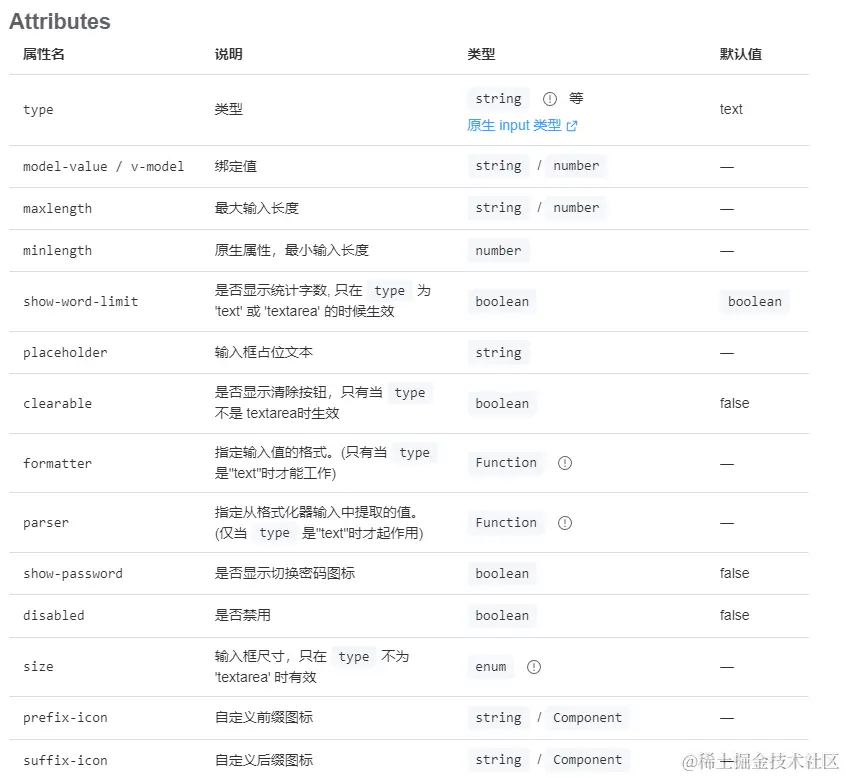Viewport: 846px width, 778px height.
Task: Click the info icon next to the enum tag
Action: [534, 667]
